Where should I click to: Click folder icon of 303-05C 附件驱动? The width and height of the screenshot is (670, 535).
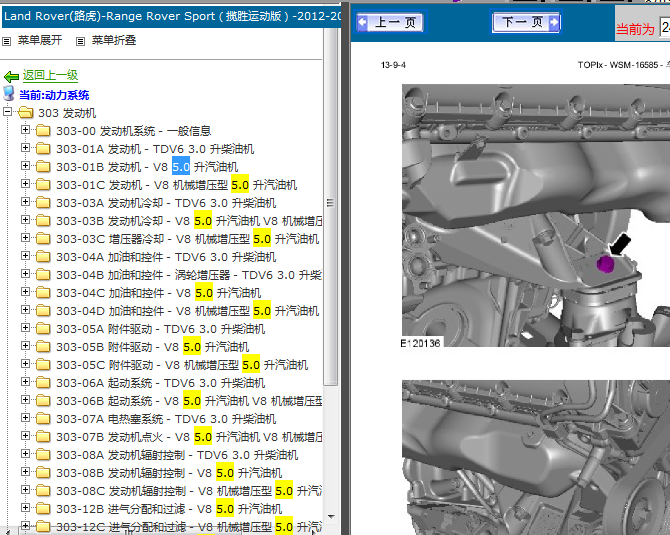(x=43, y=364)
